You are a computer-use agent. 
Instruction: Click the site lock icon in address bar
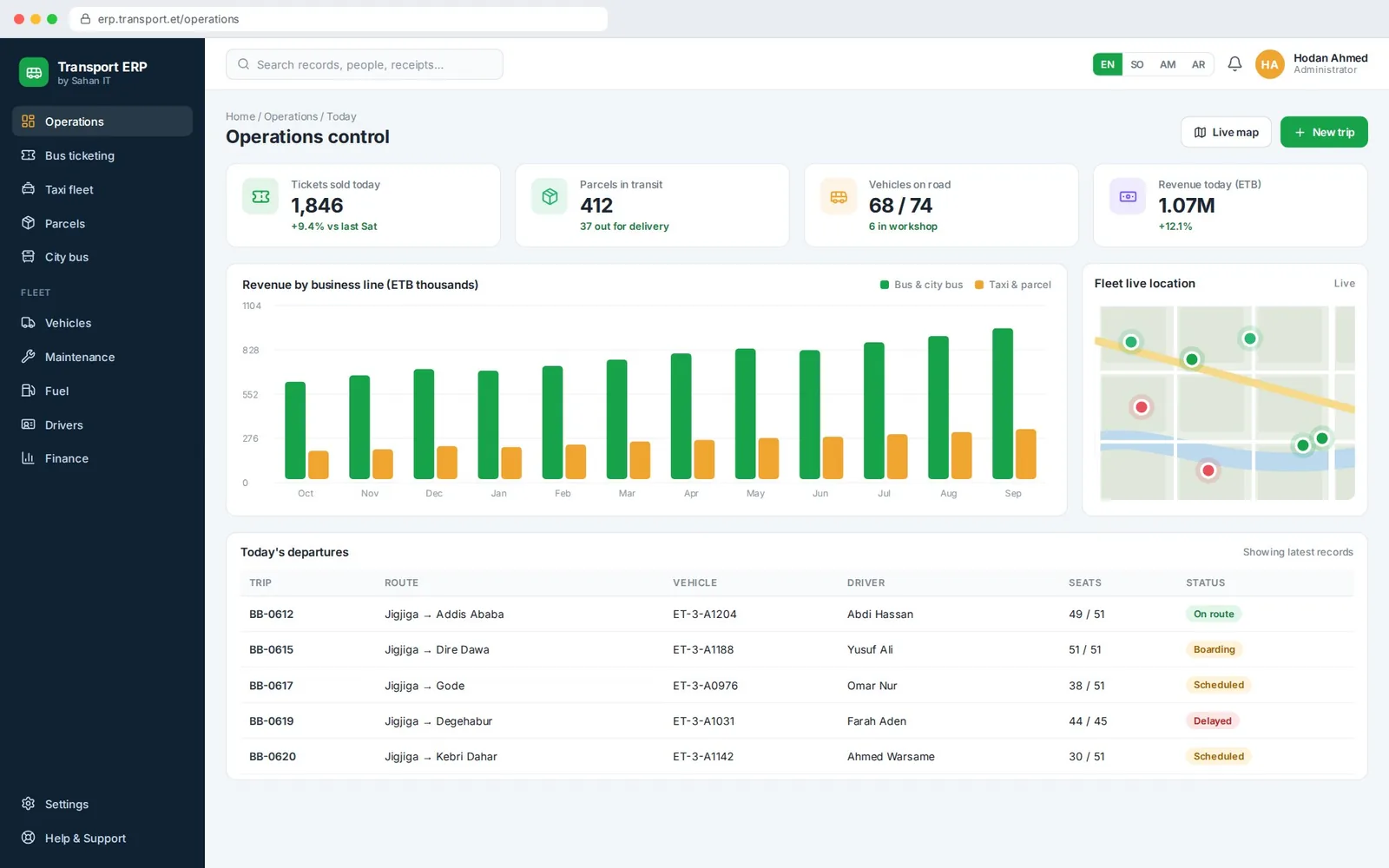[x=85, y=19]
